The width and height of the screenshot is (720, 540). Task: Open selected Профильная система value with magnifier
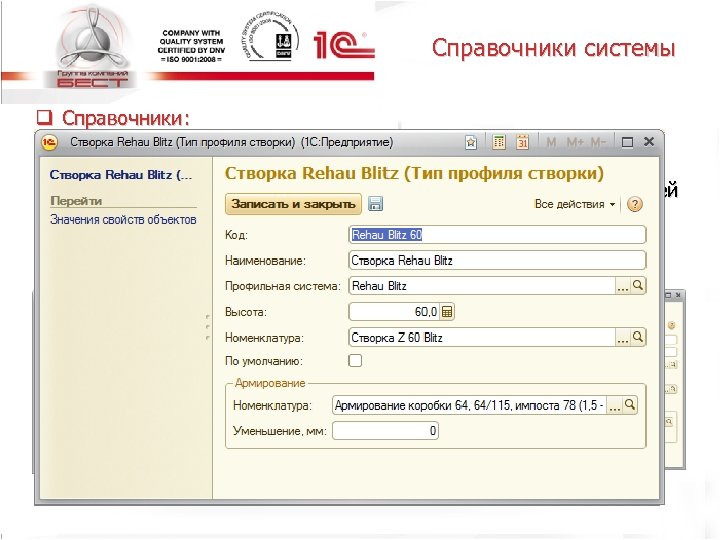point(638,286)
